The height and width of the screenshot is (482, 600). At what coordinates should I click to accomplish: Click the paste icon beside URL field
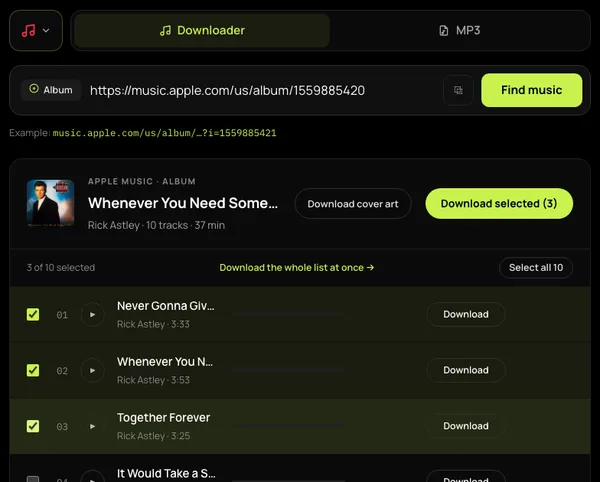pyautogui.click(x=458, y=90)
